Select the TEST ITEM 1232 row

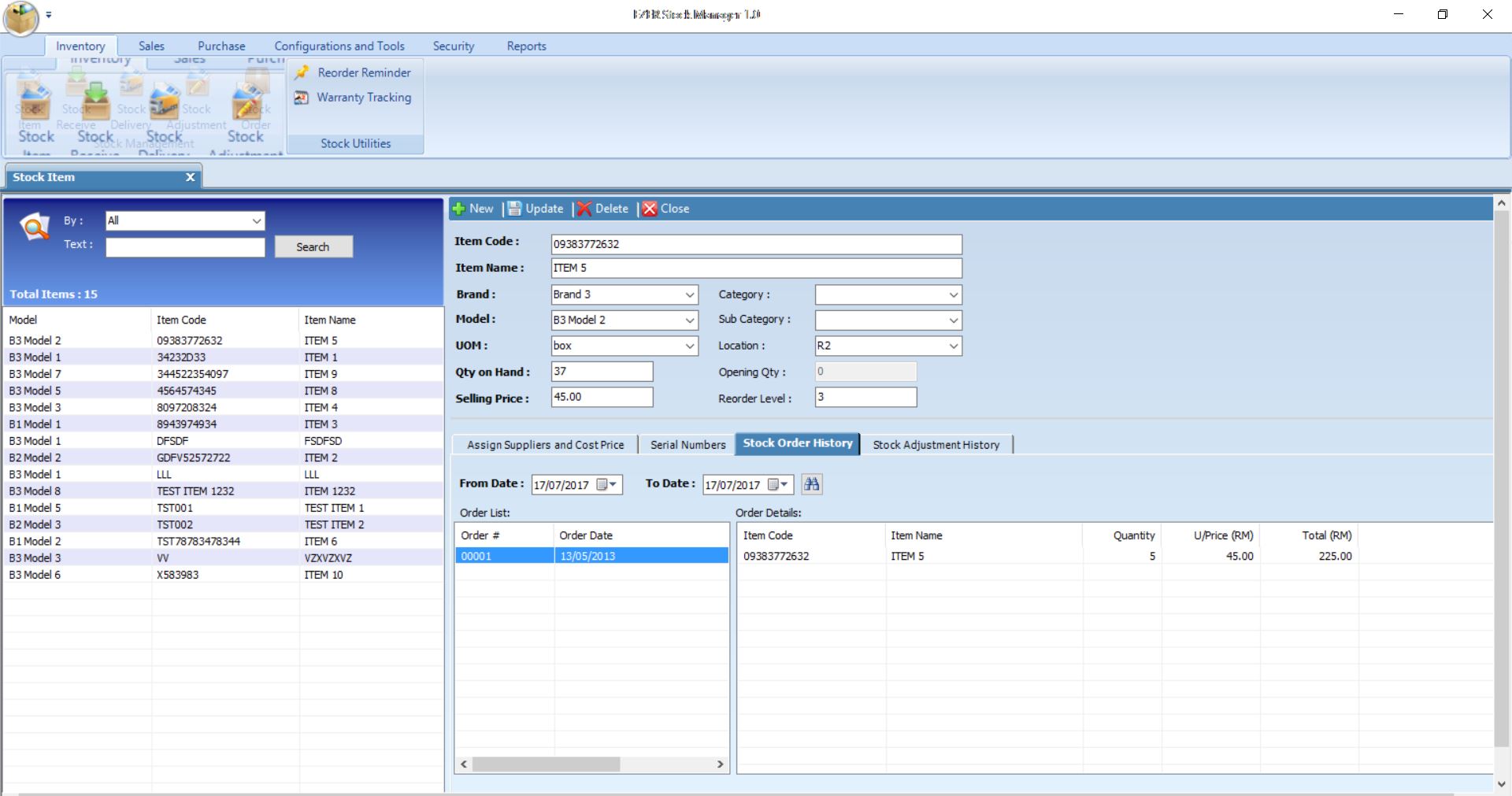click(x=224, y=491)
